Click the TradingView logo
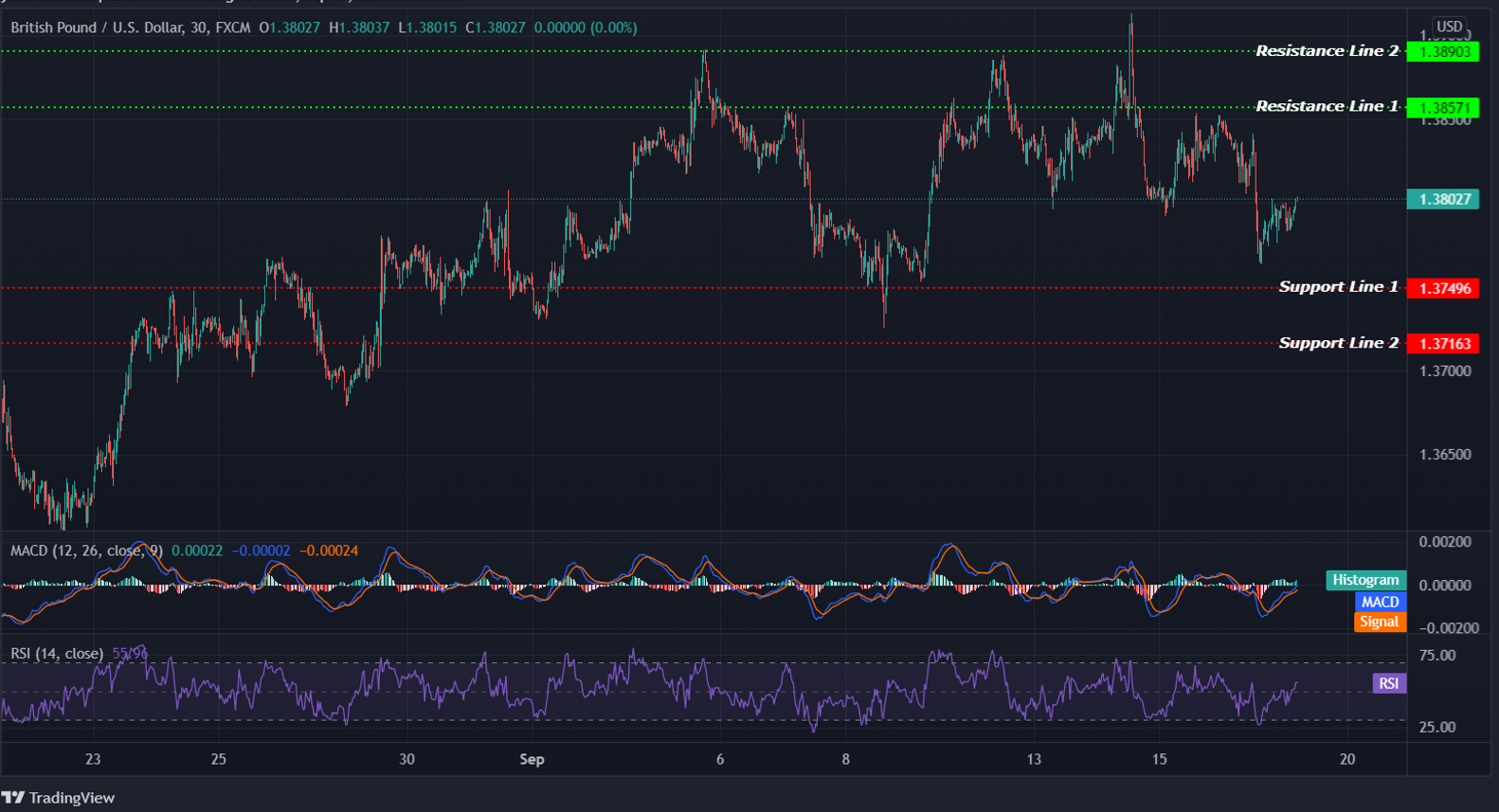1499x812 pixels. tap(58, 798)
